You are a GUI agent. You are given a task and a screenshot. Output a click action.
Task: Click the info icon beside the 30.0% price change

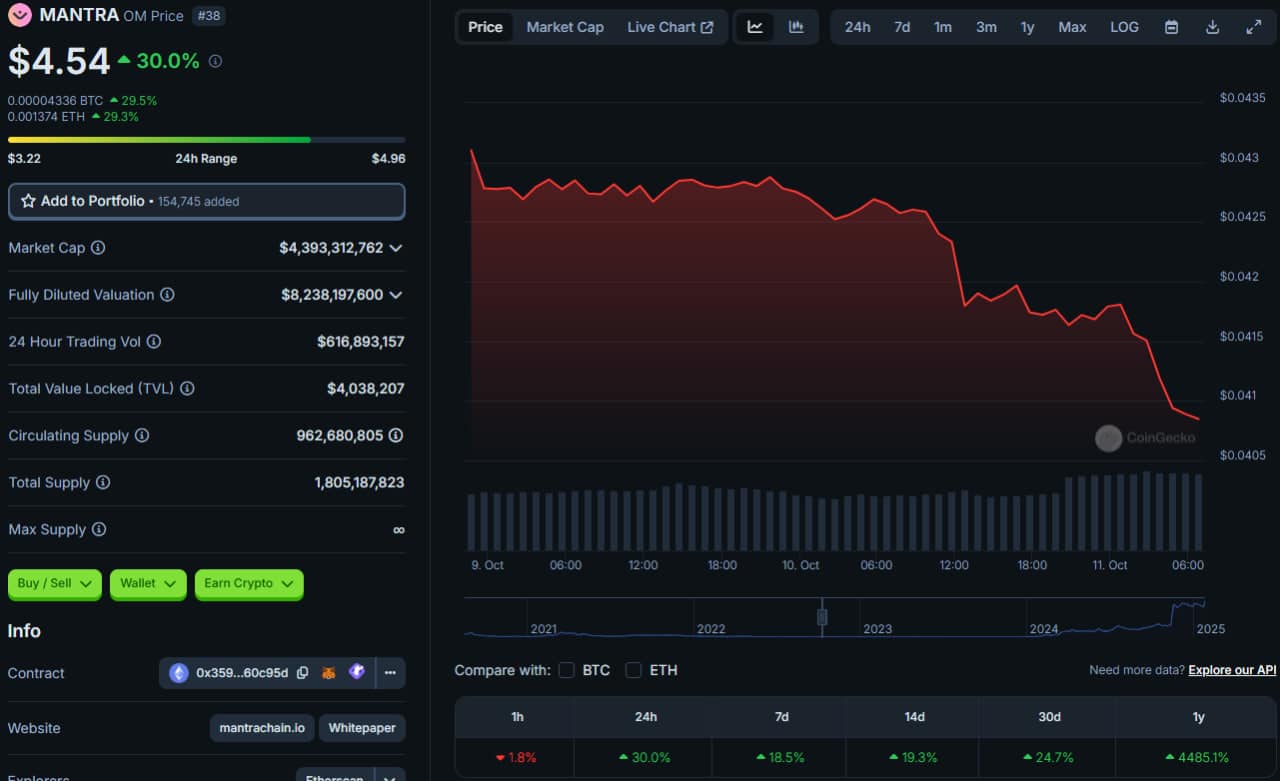pyautogui.click(x=215, y=61)
